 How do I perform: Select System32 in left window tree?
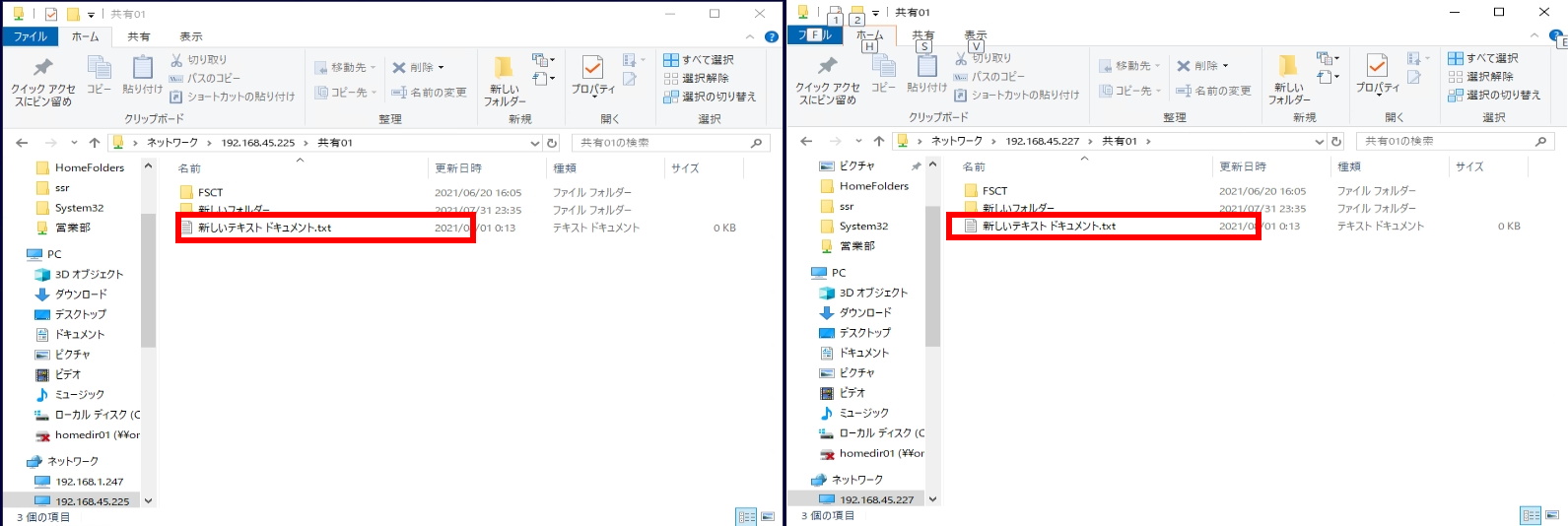pos(79,208)
